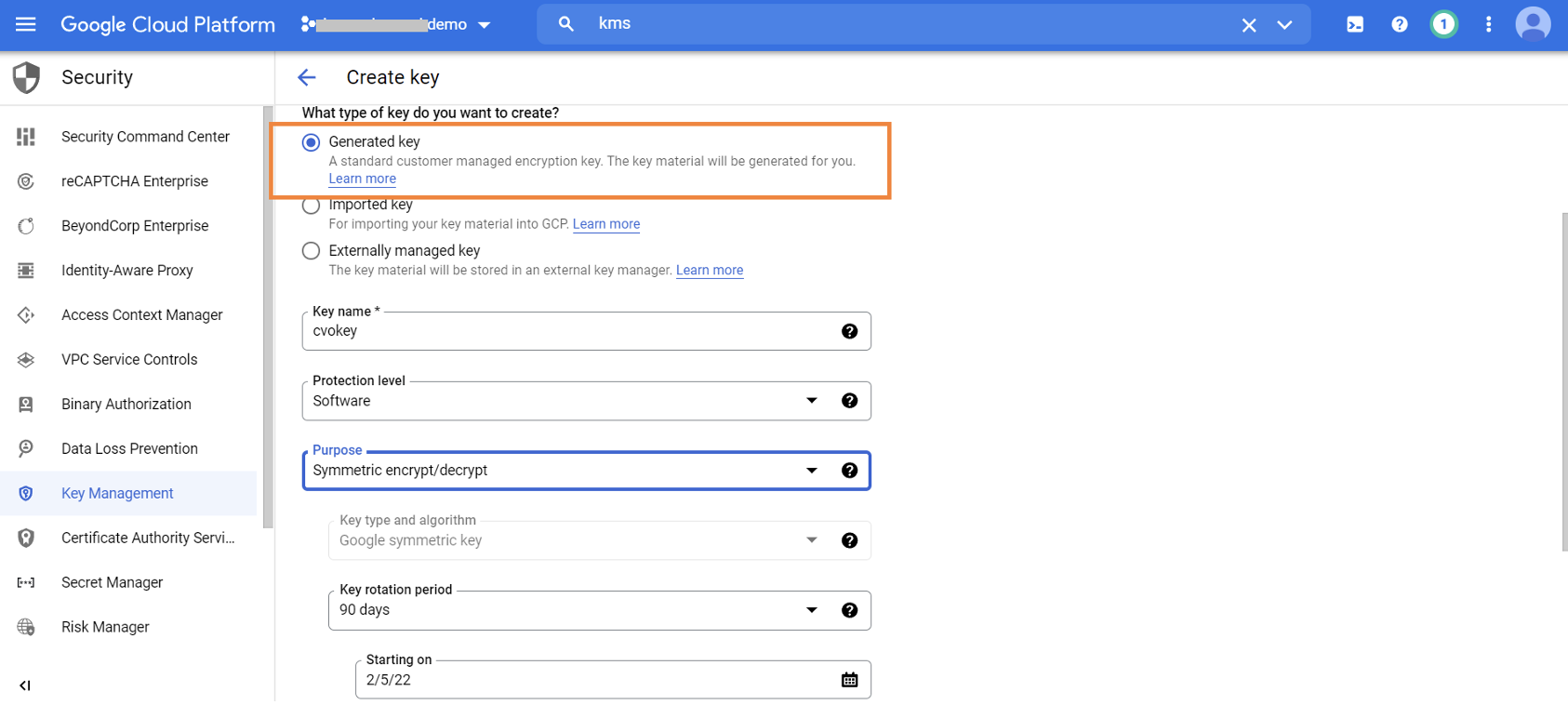Open the calendar picker for Starting on
The height and width of the screenshot is (705, 1568).
tap(849, 680)
